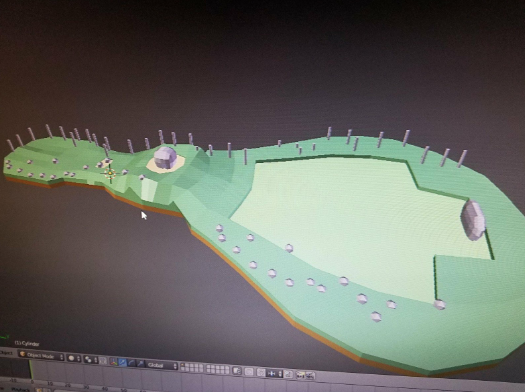Open the proportional editing circle icon
Image resolution: width=525 pixels, height=392 pixels.
click(x=249, y=372)
